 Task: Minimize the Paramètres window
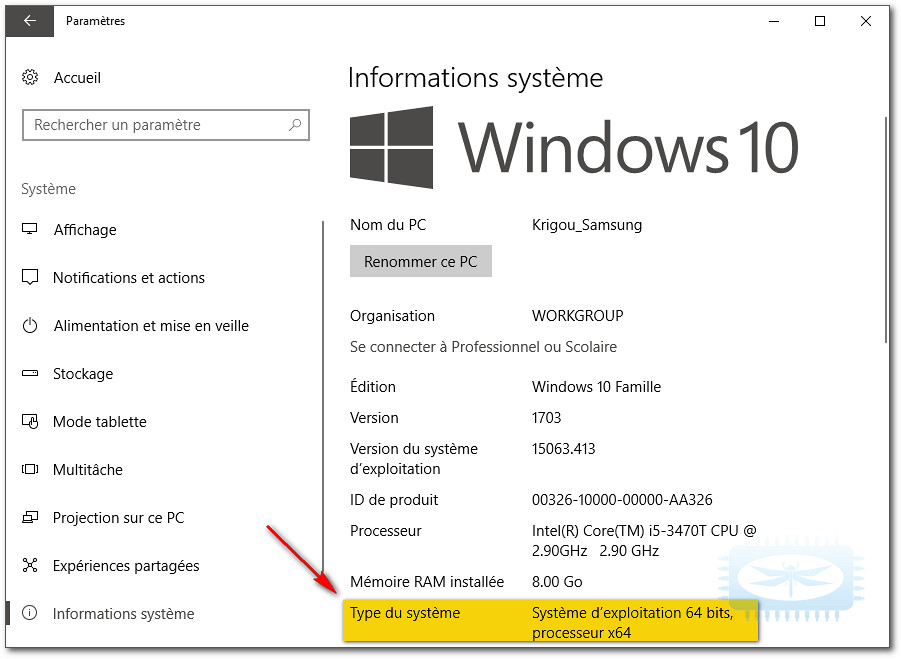[x=774, y=21]
